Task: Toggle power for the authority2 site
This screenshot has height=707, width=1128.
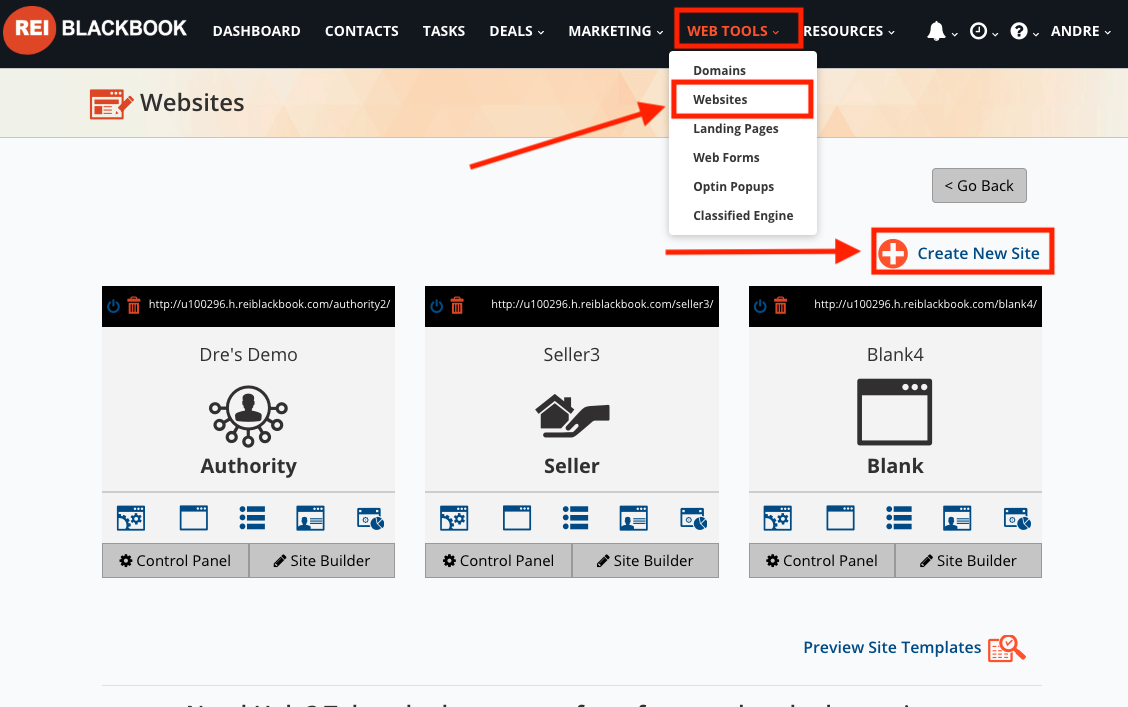Action: tap(114, 306)
